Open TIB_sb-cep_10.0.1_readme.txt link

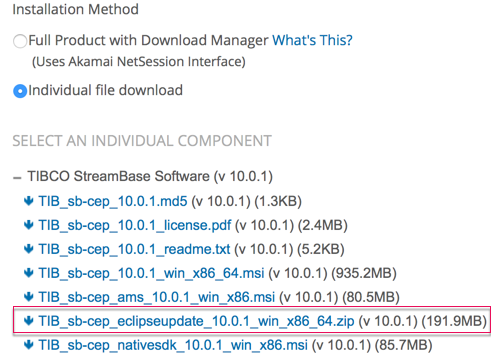(134, 249)
